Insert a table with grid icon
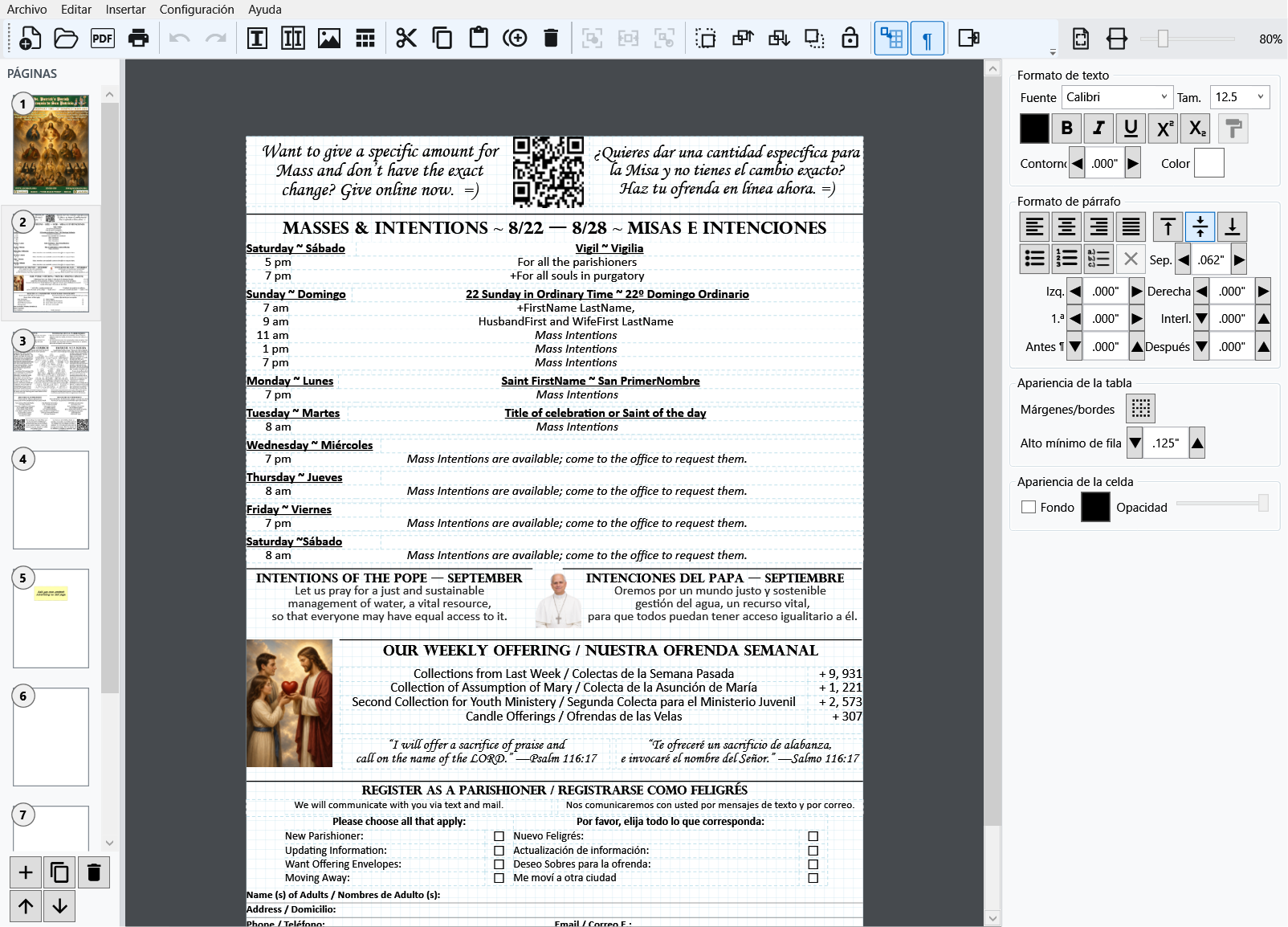The width and height of the screenshot is (1288, 927). click(365, 39)
